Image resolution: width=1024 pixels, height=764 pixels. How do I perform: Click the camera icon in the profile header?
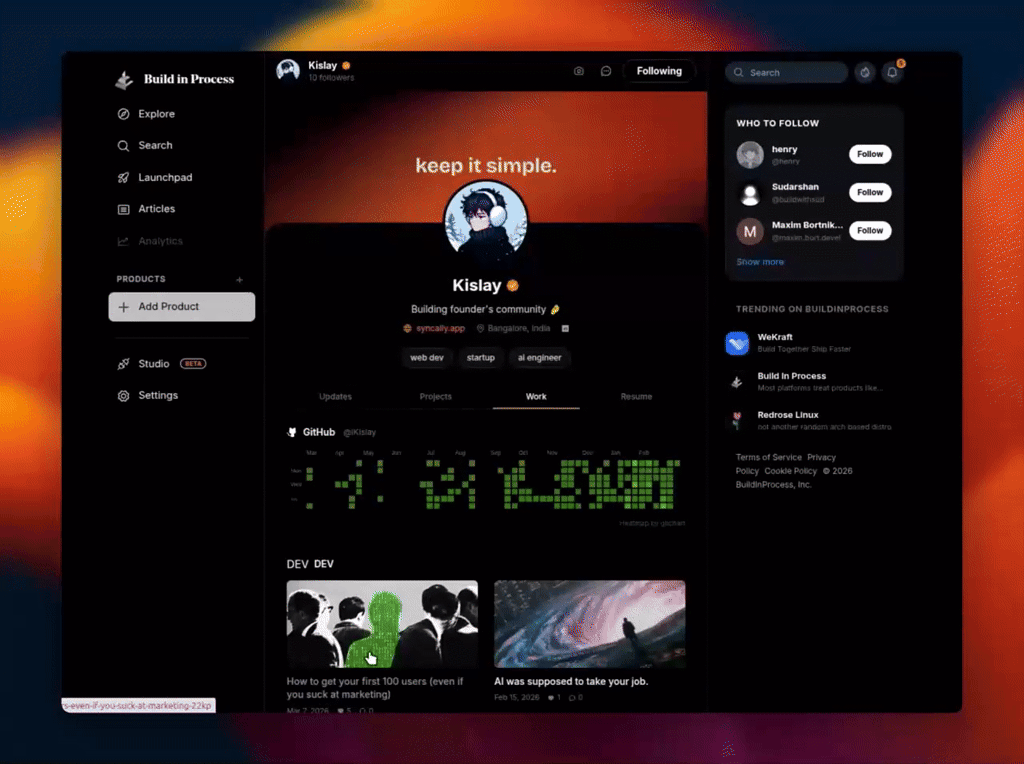pos(579,71)
